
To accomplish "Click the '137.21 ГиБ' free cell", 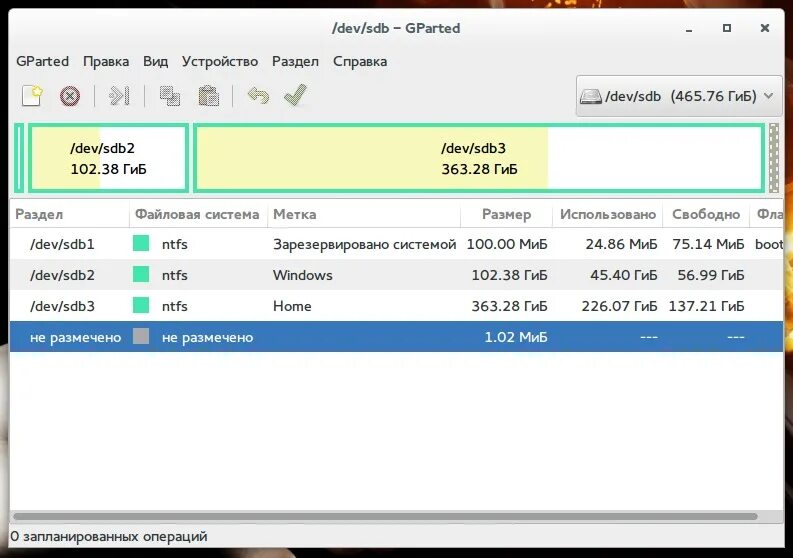I will pyautogui.click(x=707, y=306).
